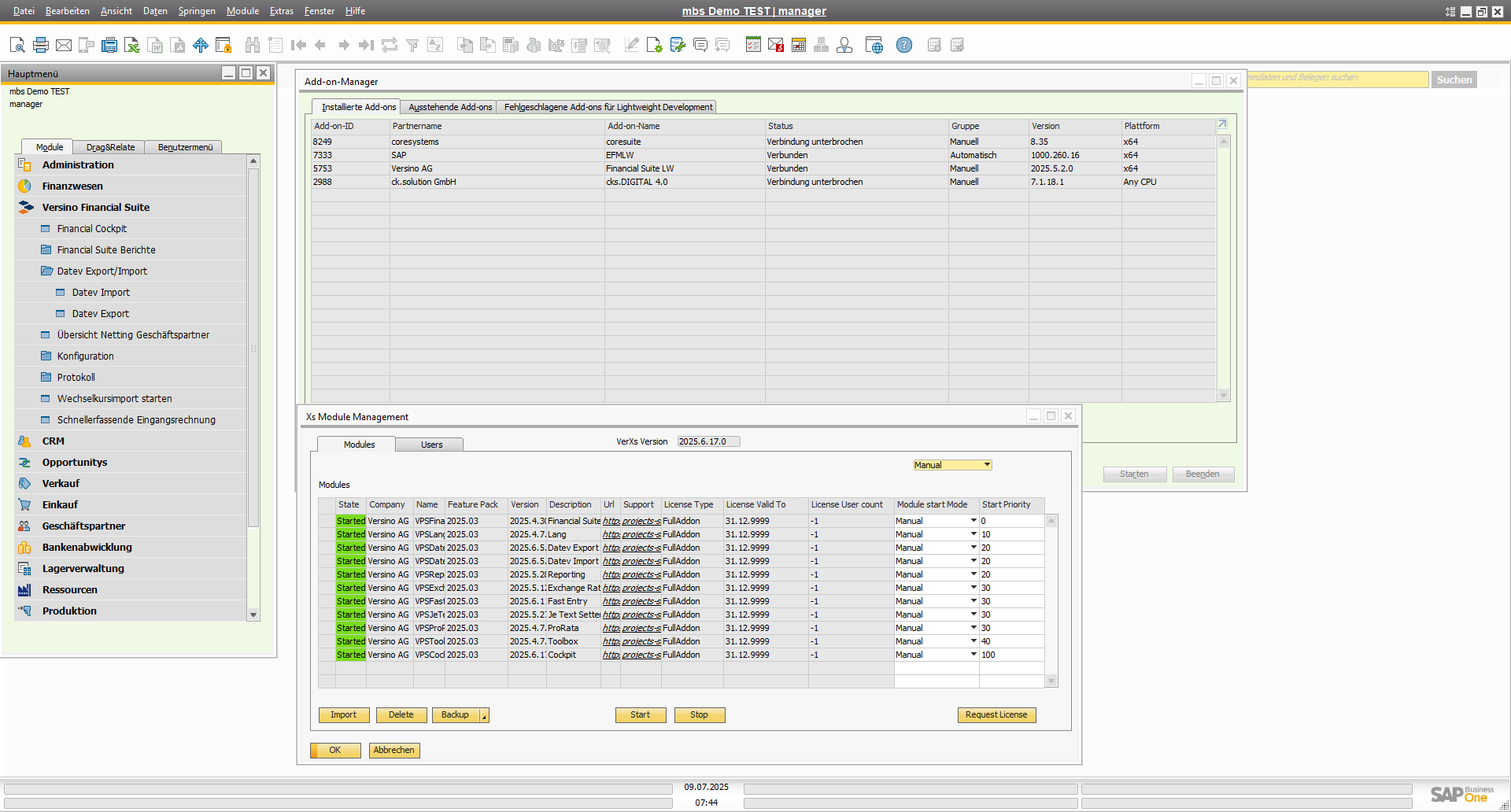This screenshot has height=812, width=1511.
Task: Click the Starten button in Add-on-Manager
Action: tap(1134, 474)
